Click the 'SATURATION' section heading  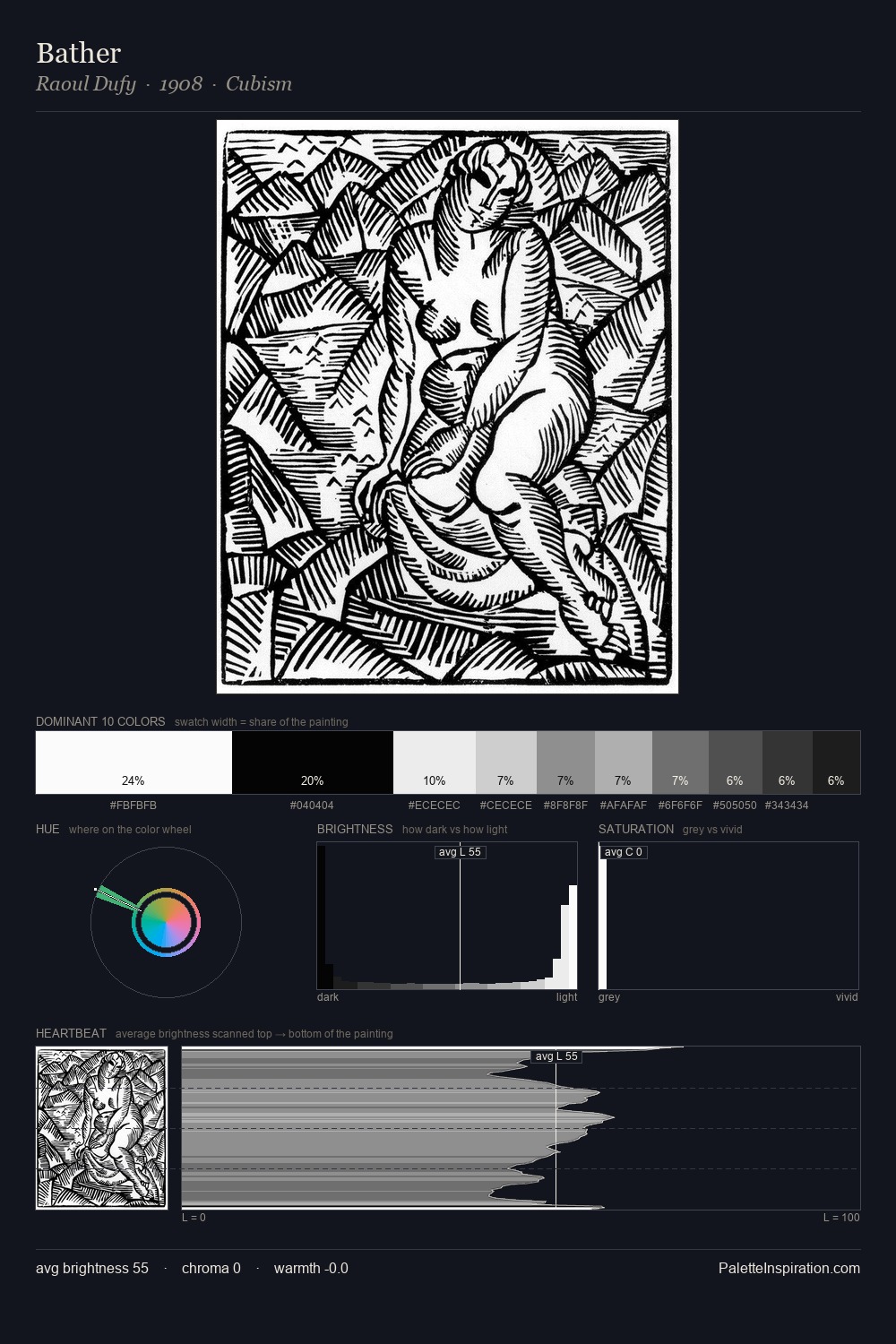636,829
